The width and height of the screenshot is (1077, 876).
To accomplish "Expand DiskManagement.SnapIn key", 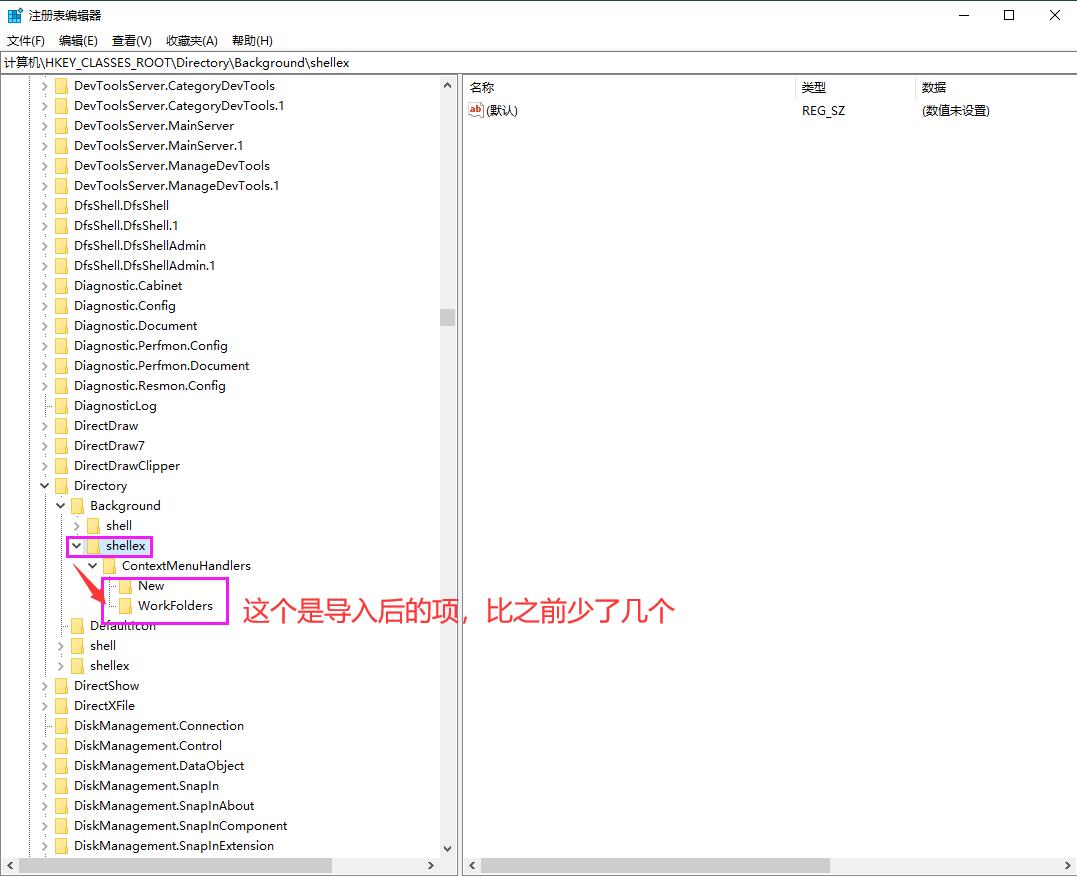I will click(x=45, y=785).
